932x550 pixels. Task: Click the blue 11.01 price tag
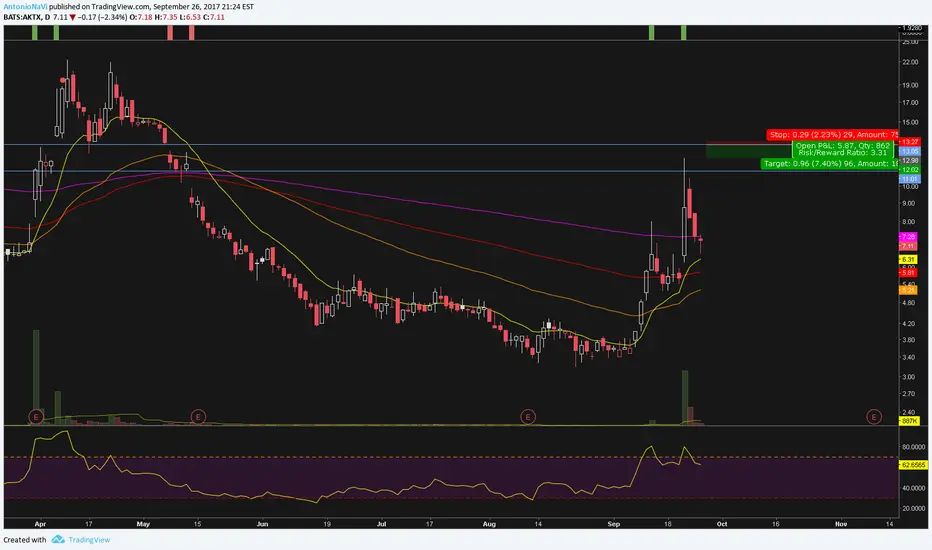pos(909,179)
